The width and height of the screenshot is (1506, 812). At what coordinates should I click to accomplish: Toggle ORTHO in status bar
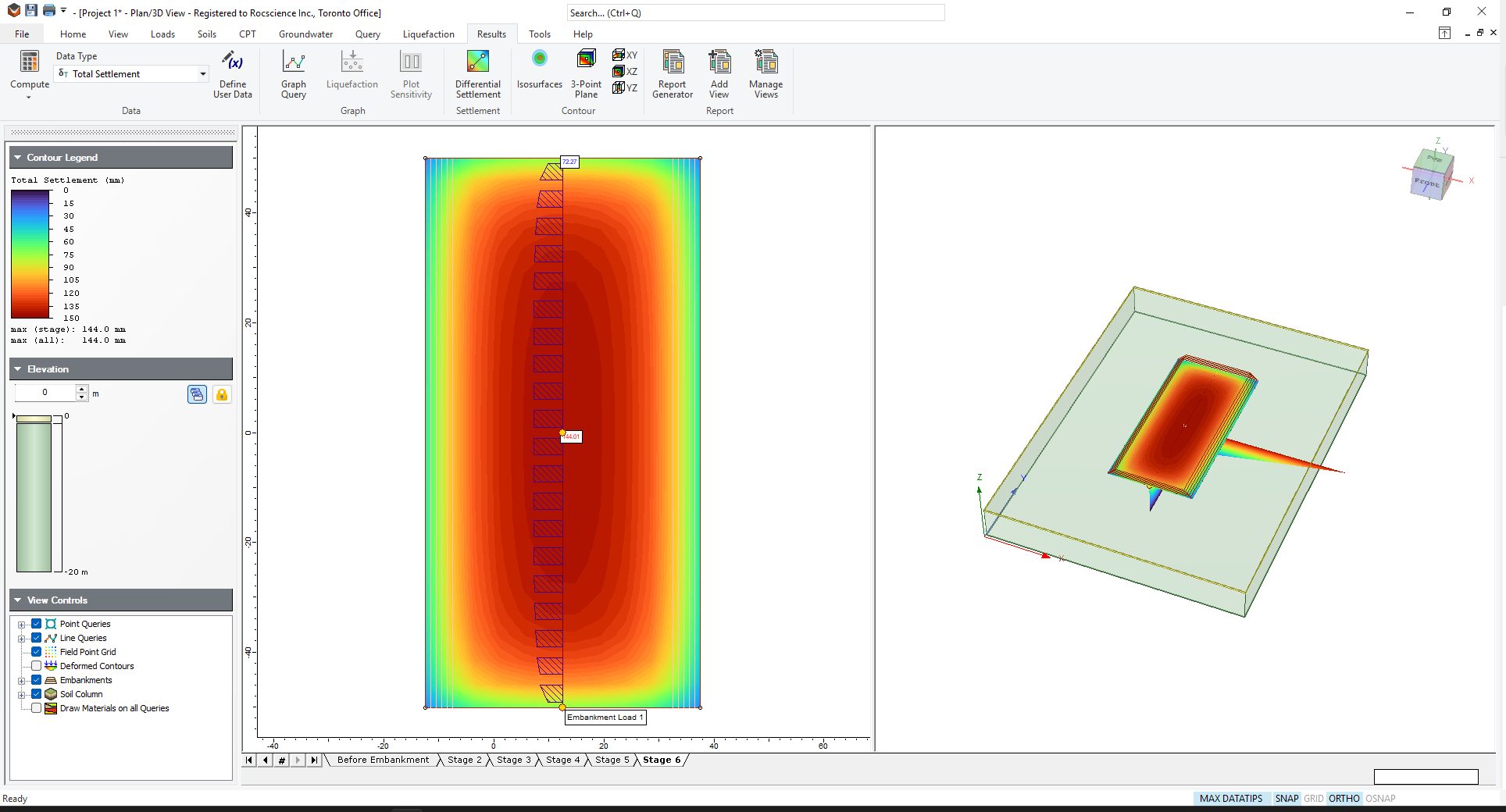click(x=1344, y=798)
